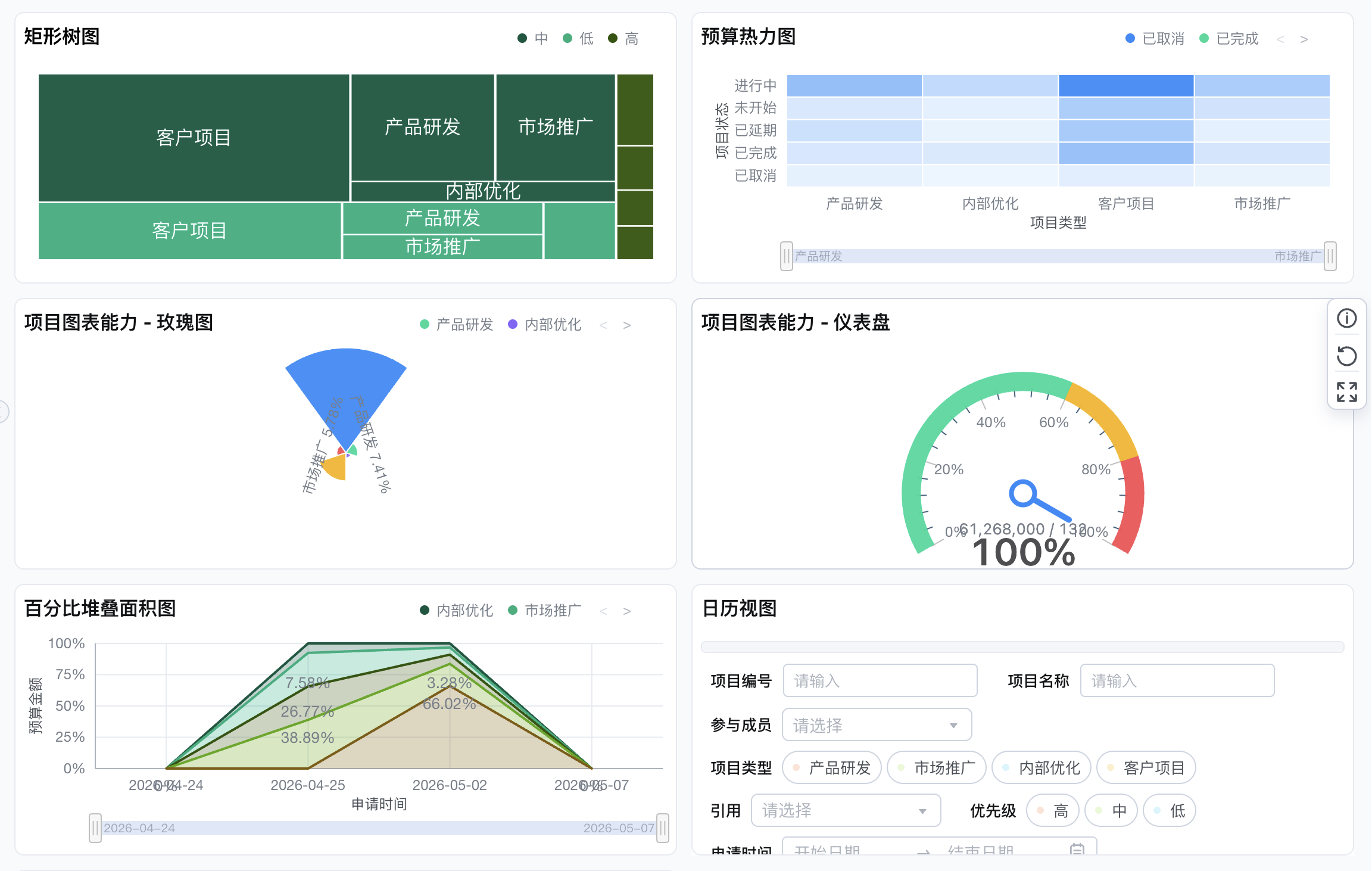Toggle 已完成 legend in budget heatmap
The width and height of the screenshot is (1372, 871).
[1228, 39]
